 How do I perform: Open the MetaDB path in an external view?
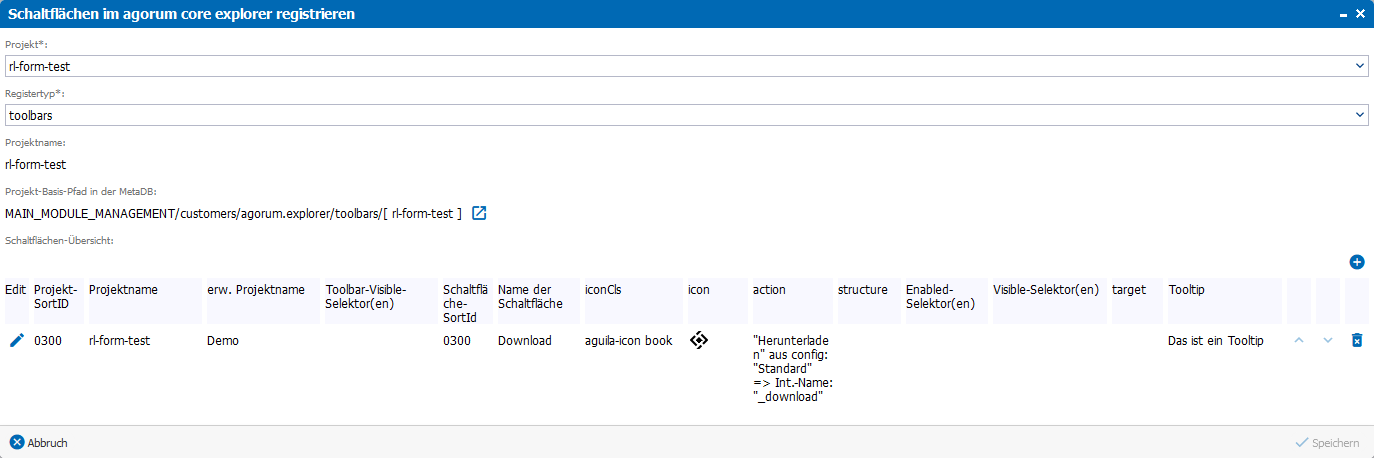pyautogui.click(x=479, y=213)
